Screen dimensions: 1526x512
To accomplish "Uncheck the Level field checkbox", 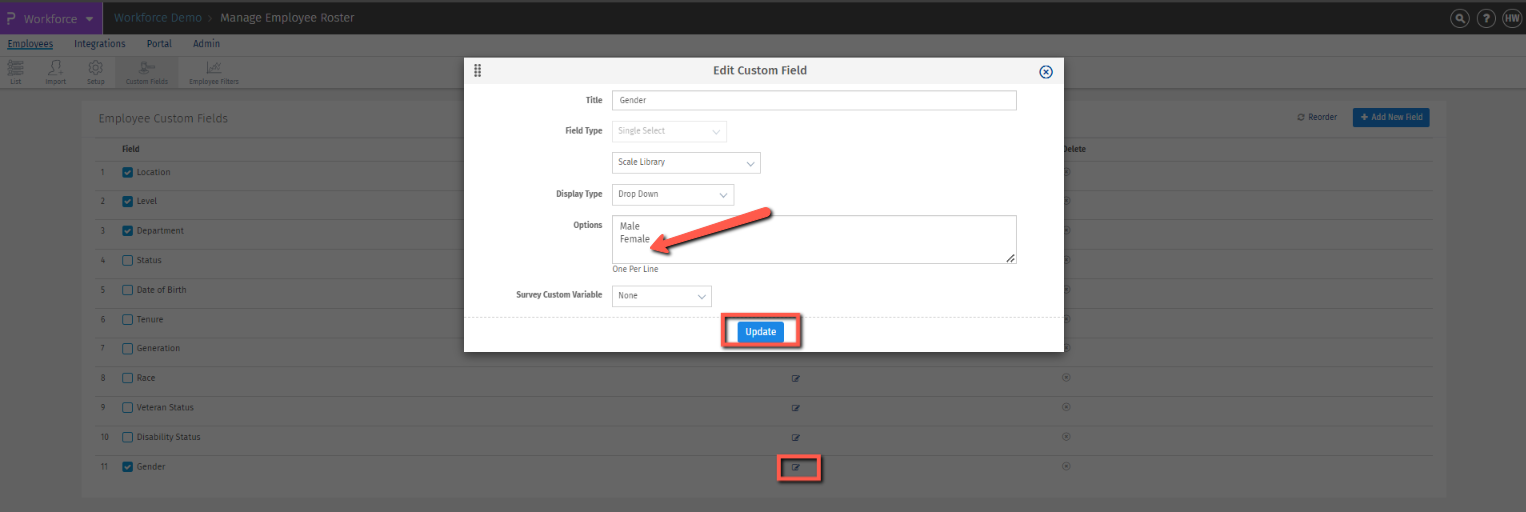I will tap(127, 201).
